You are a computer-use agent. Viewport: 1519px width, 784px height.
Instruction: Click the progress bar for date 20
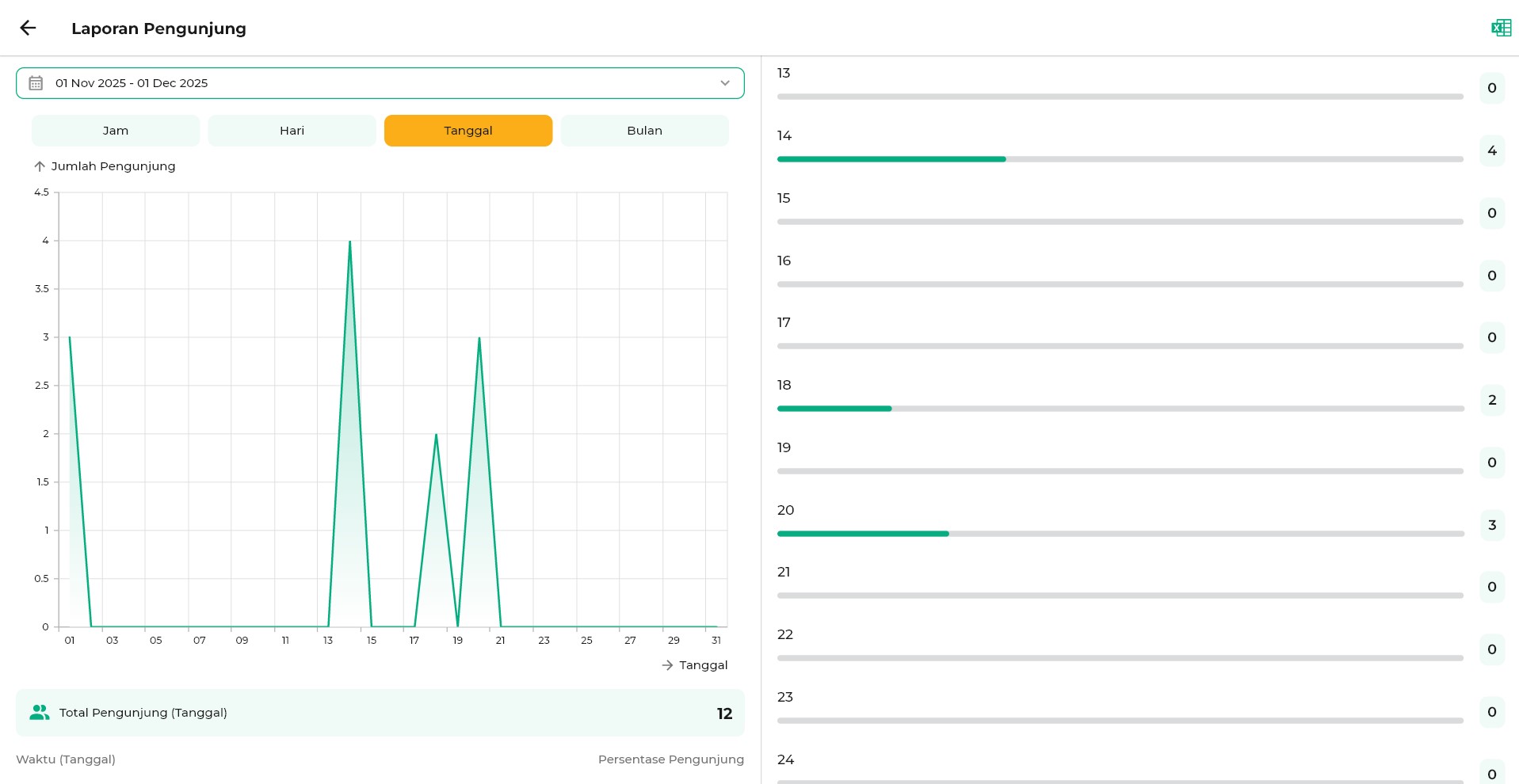[x=1120, y=534]
